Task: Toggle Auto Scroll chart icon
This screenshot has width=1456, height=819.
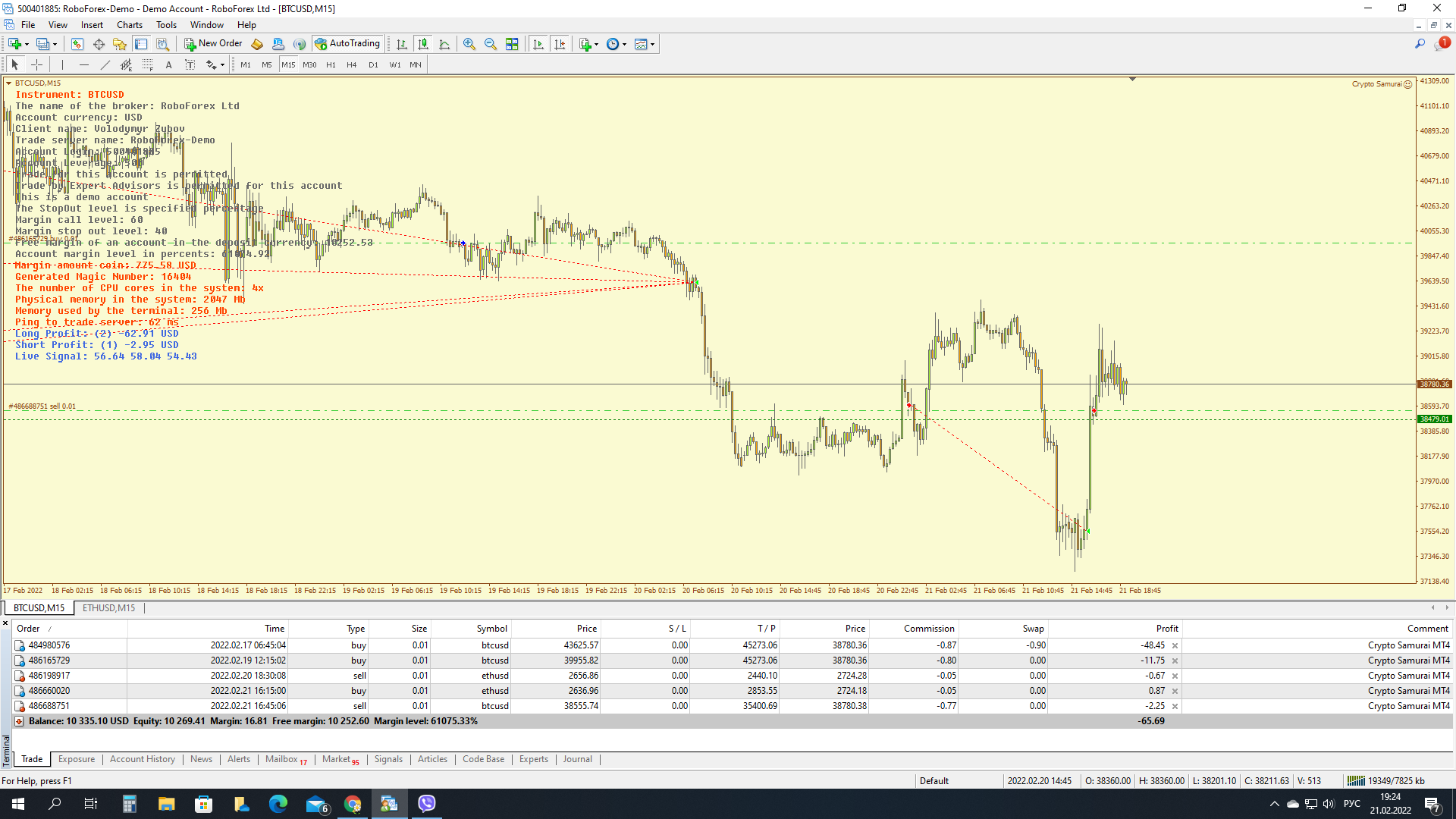Action: tap(538, 44)
